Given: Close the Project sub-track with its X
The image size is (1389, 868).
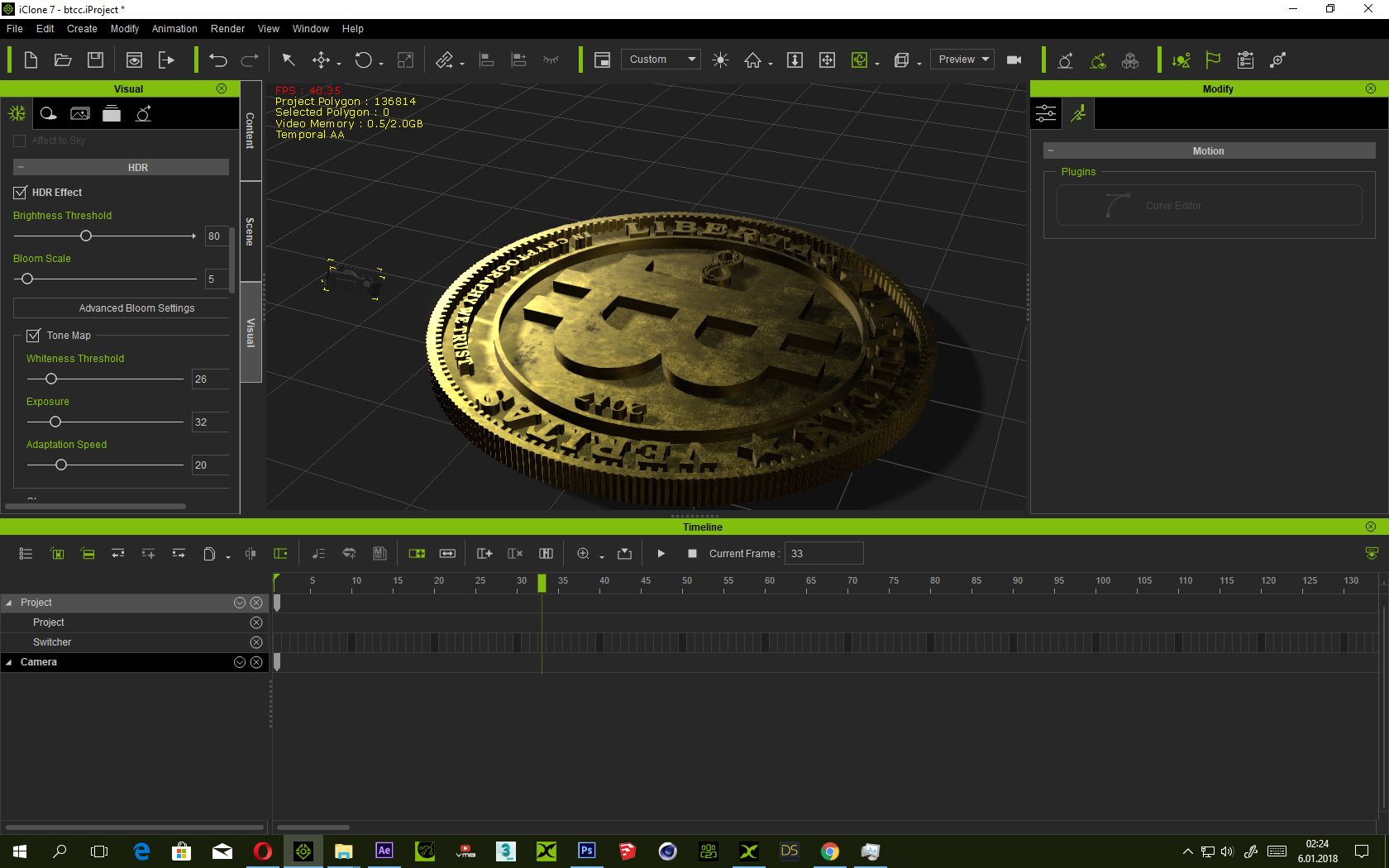Looking at the screenshot, I should click(256, 622).
